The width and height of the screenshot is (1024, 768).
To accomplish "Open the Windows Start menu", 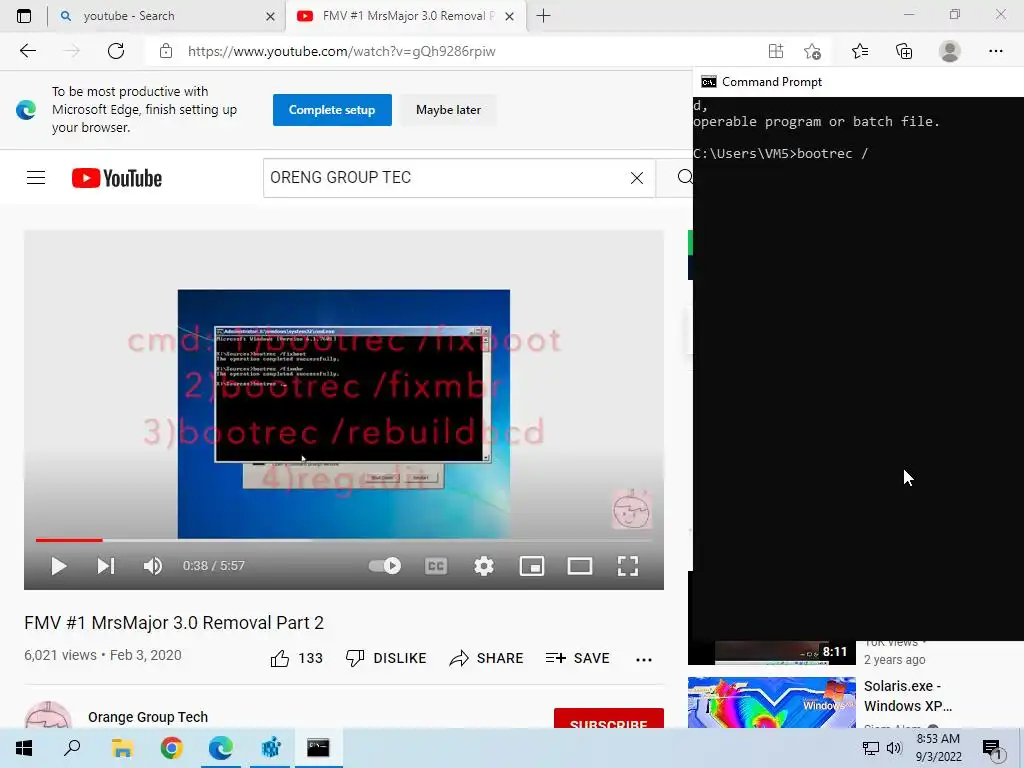I will [24, 748].
